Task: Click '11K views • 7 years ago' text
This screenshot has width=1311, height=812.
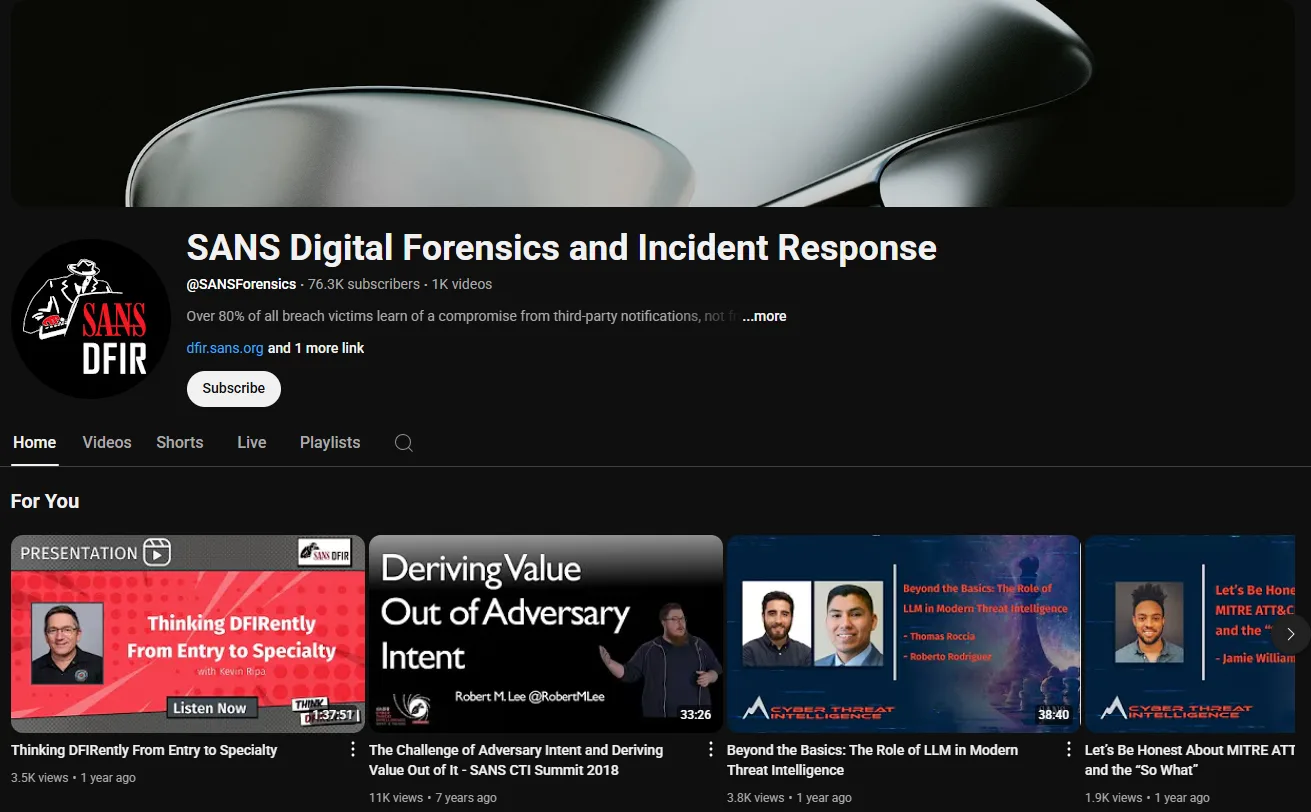Action: [x=433, y=797]
